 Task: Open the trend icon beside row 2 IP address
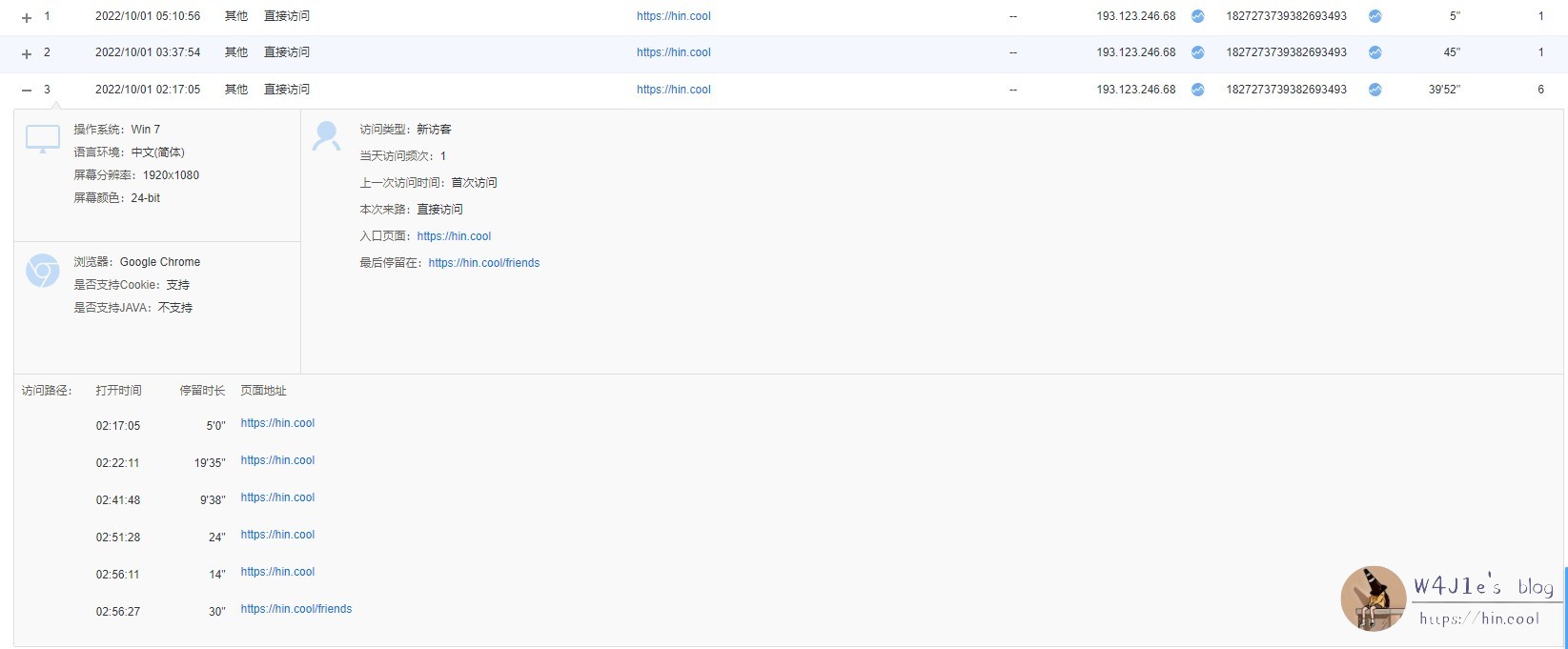[x=1197, y=52]
